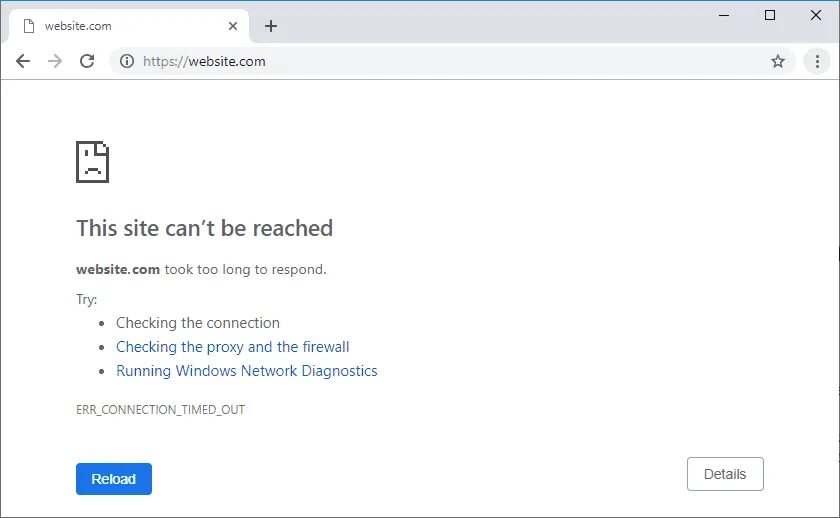Viewport: 840px width, 518px height.
Task: Close the website.com tab
Action: tap(233, 26)
